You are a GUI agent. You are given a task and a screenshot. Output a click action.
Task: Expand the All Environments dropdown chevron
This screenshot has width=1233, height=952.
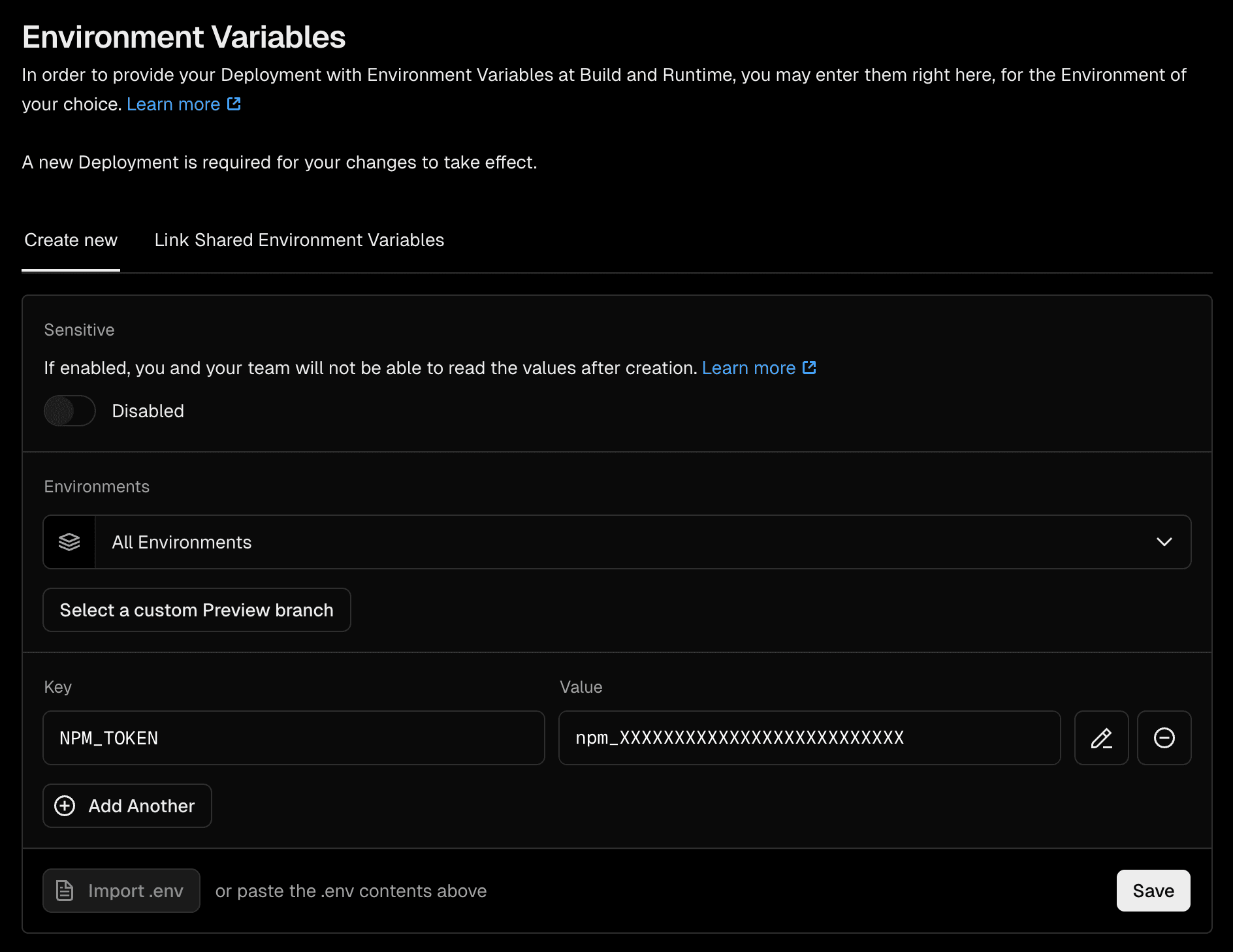1163,542
